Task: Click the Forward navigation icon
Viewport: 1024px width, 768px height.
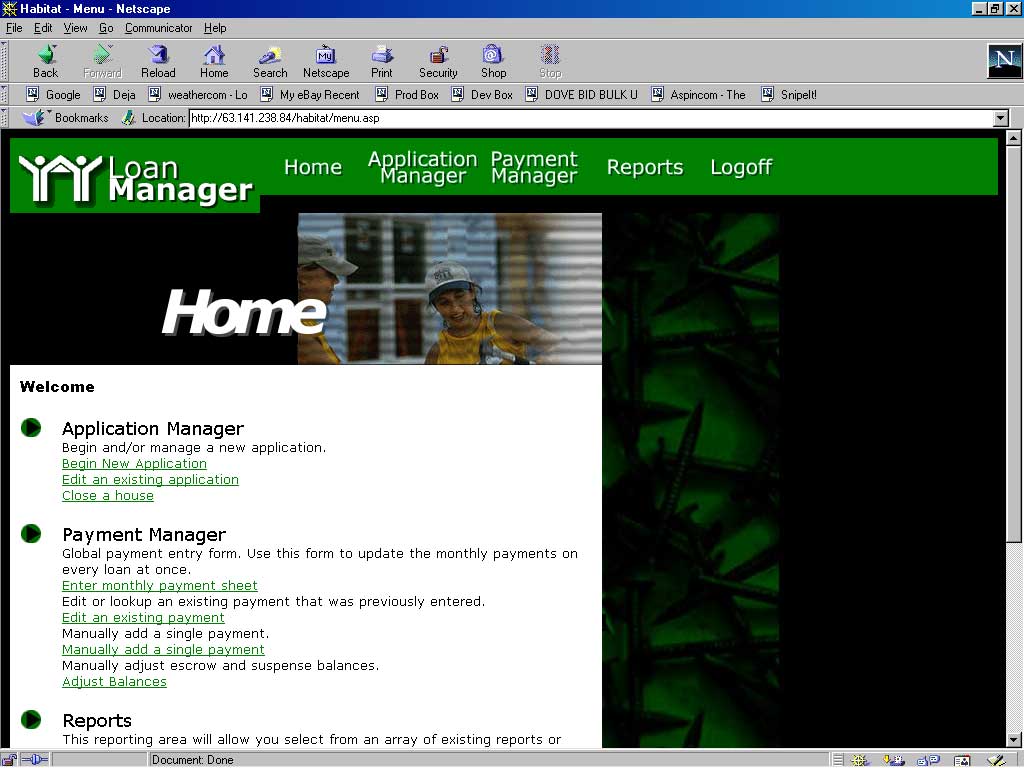Action: pyautogui.click(x=103, y=61)
